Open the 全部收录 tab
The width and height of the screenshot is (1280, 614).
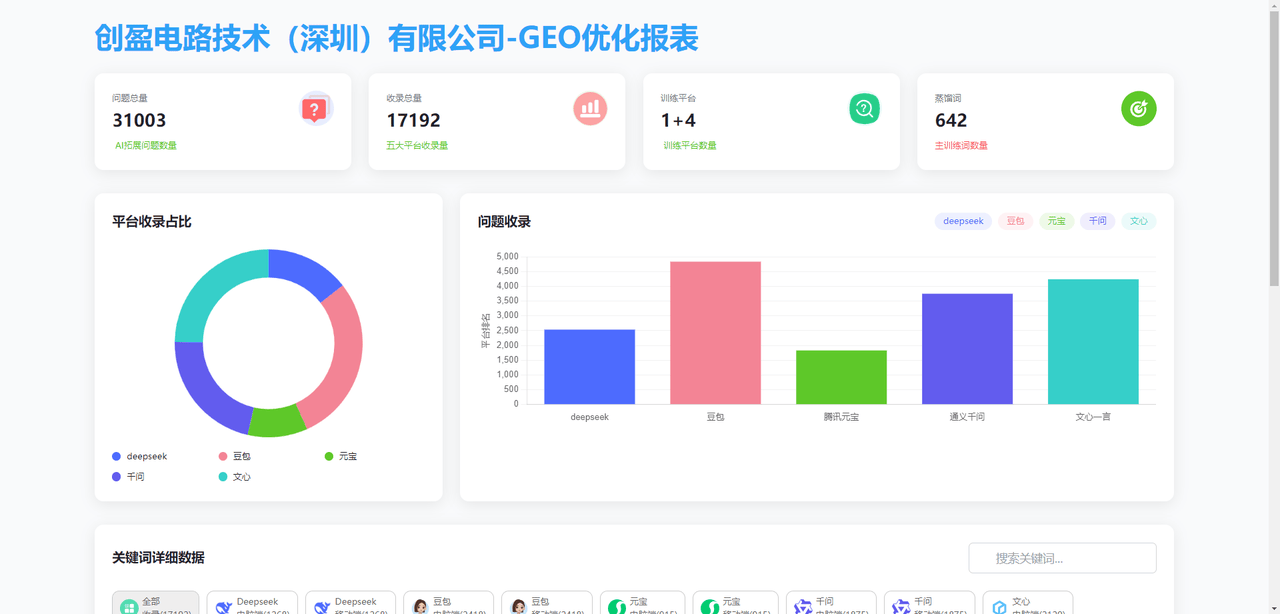[x=155, y=604]
